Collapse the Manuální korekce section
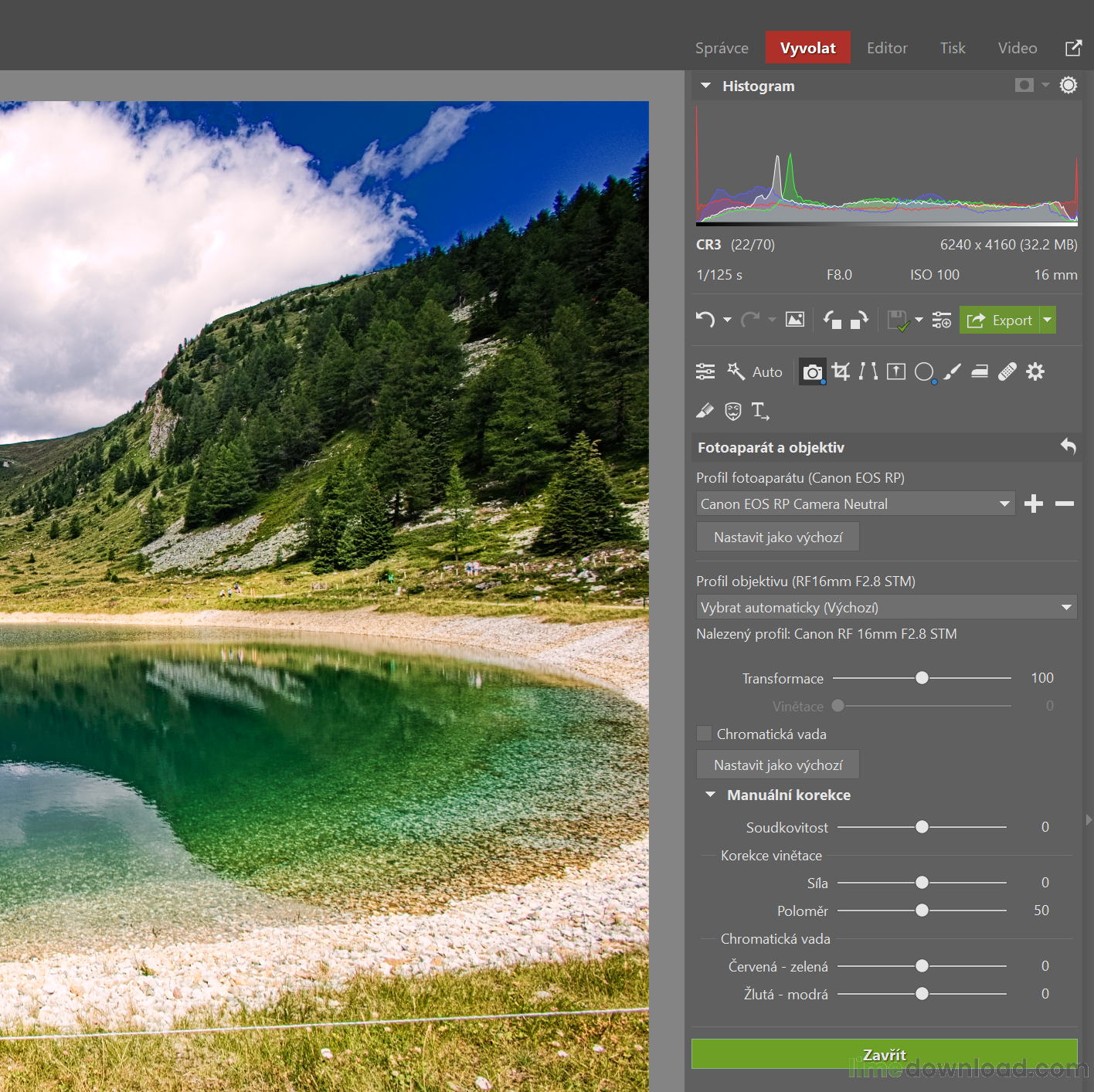Screen dimensions: 1094x1092 [x=710, y=795]
